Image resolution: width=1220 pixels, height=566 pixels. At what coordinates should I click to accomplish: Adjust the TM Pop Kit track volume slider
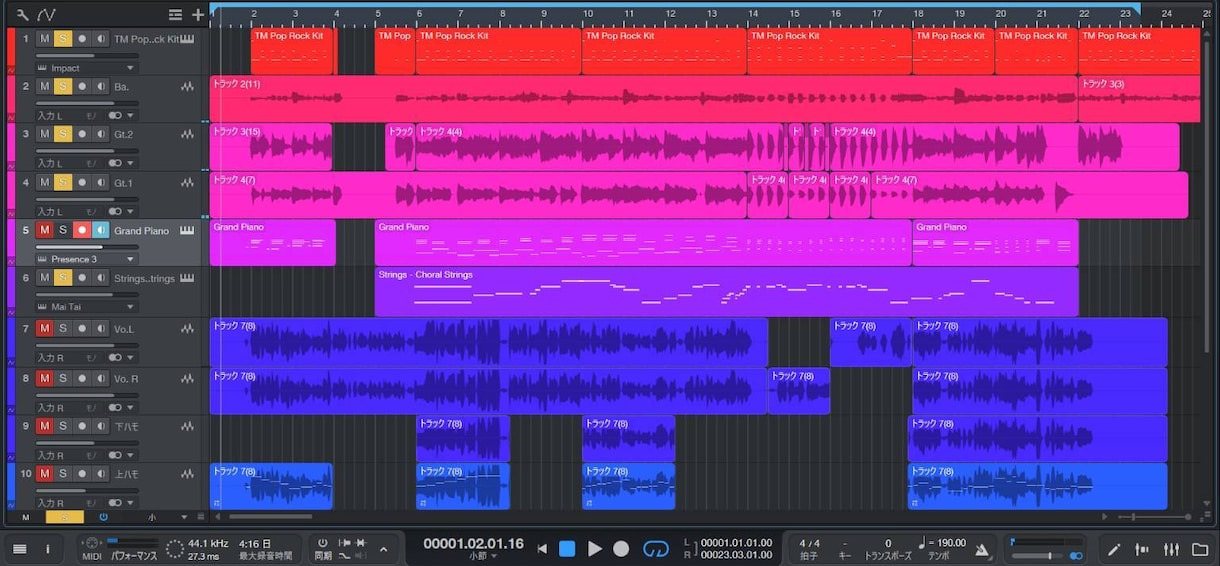pos(86,56)
